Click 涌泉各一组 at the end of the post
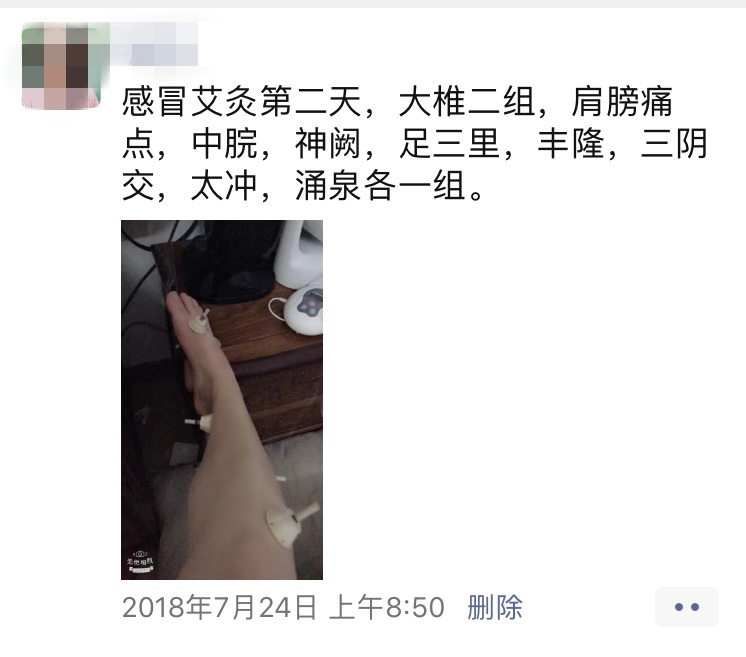 (x=379, y=186)
